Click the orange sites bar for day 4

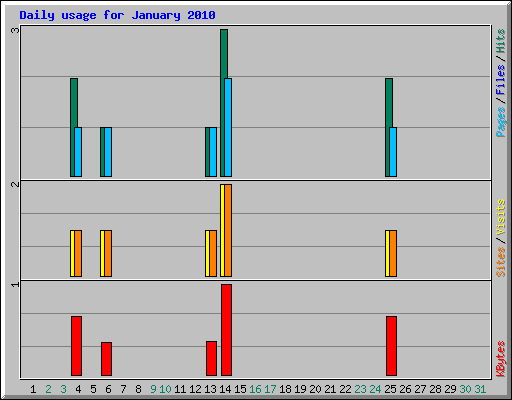[x=78, y=253]
